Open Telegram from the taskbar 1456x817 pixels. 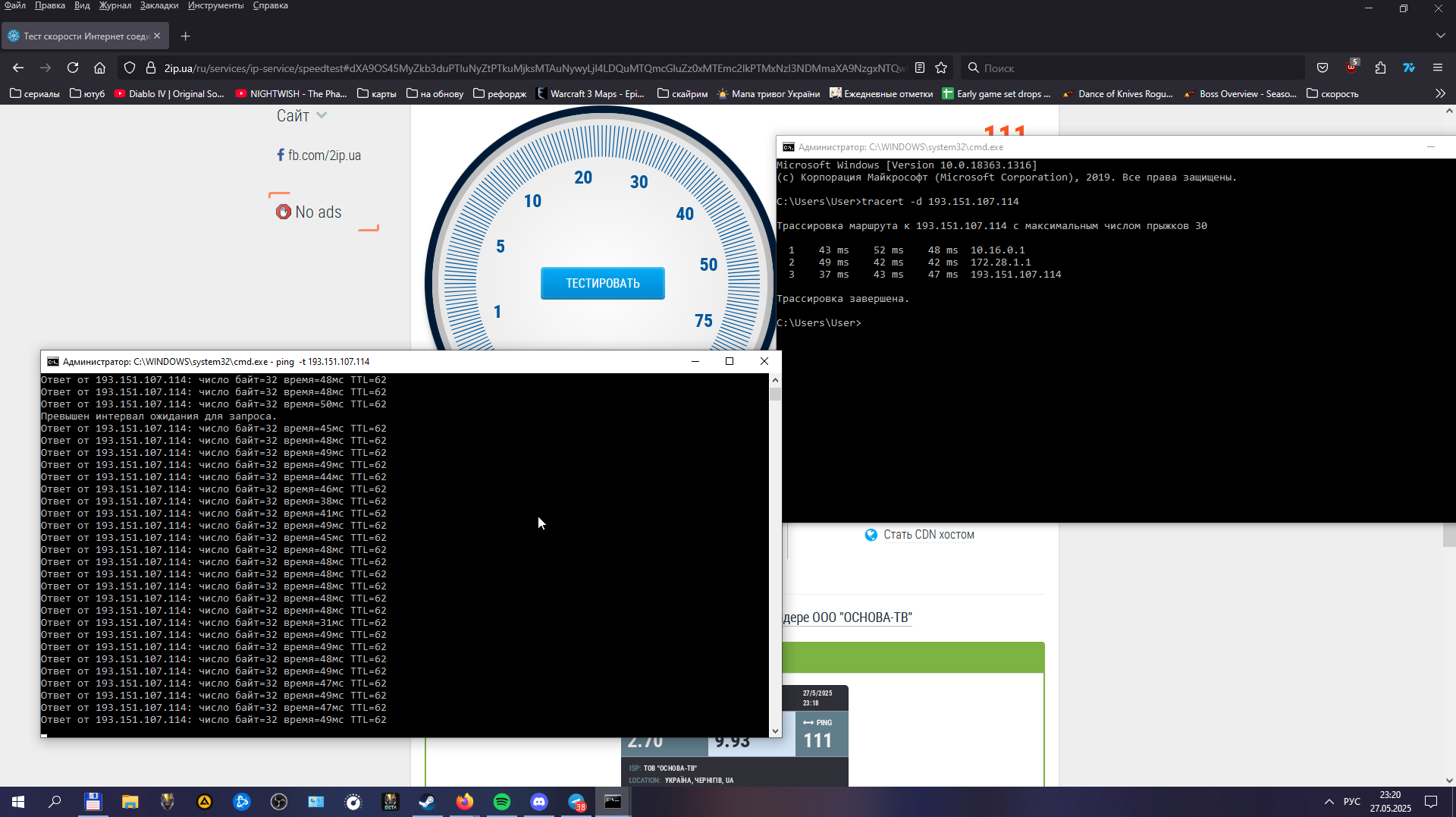click(576, 802)
